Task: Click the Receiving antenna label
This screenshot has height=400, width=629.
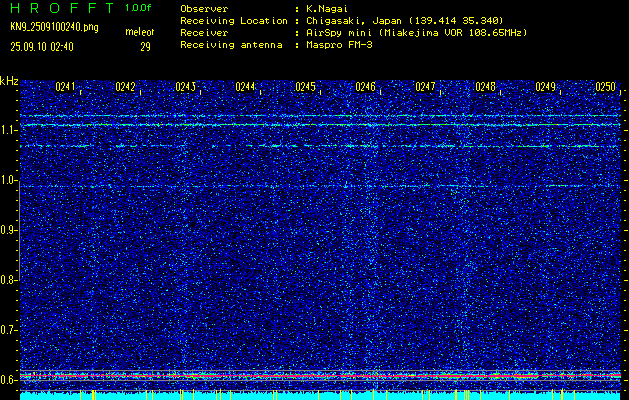Action: click(x=231, y=45)
